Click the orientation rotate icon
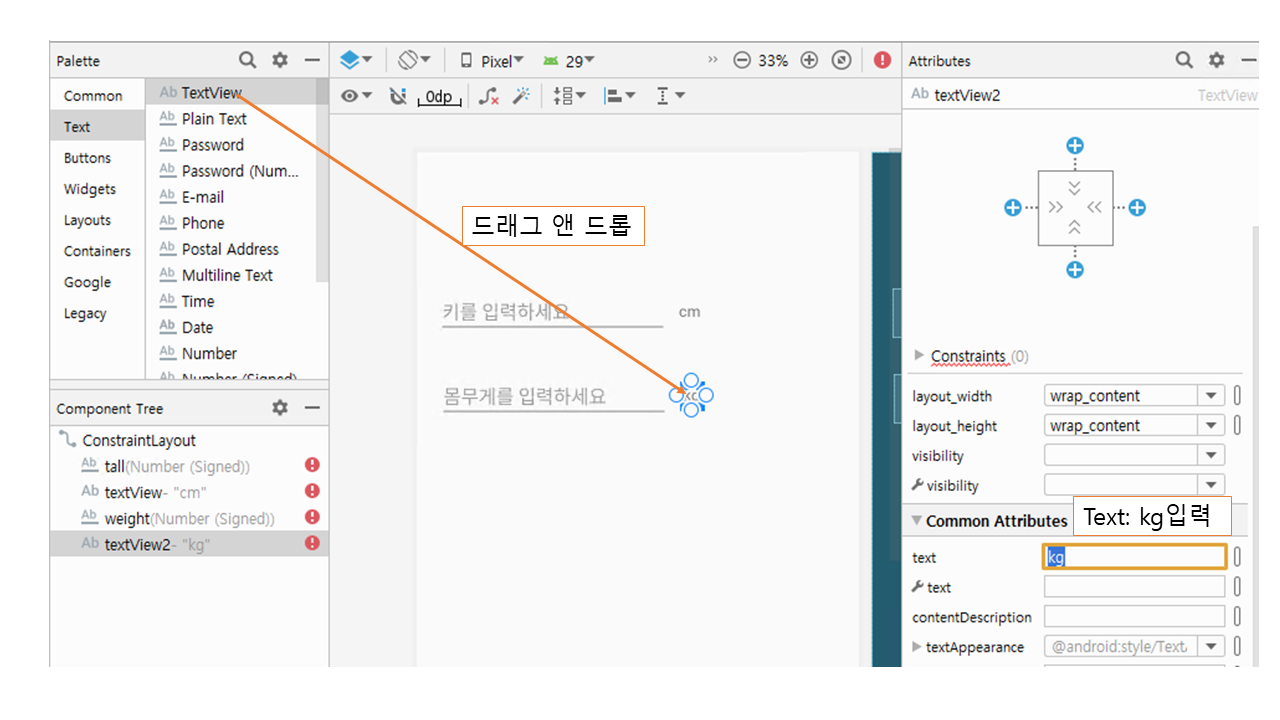1280x720 pixels. 413,60
